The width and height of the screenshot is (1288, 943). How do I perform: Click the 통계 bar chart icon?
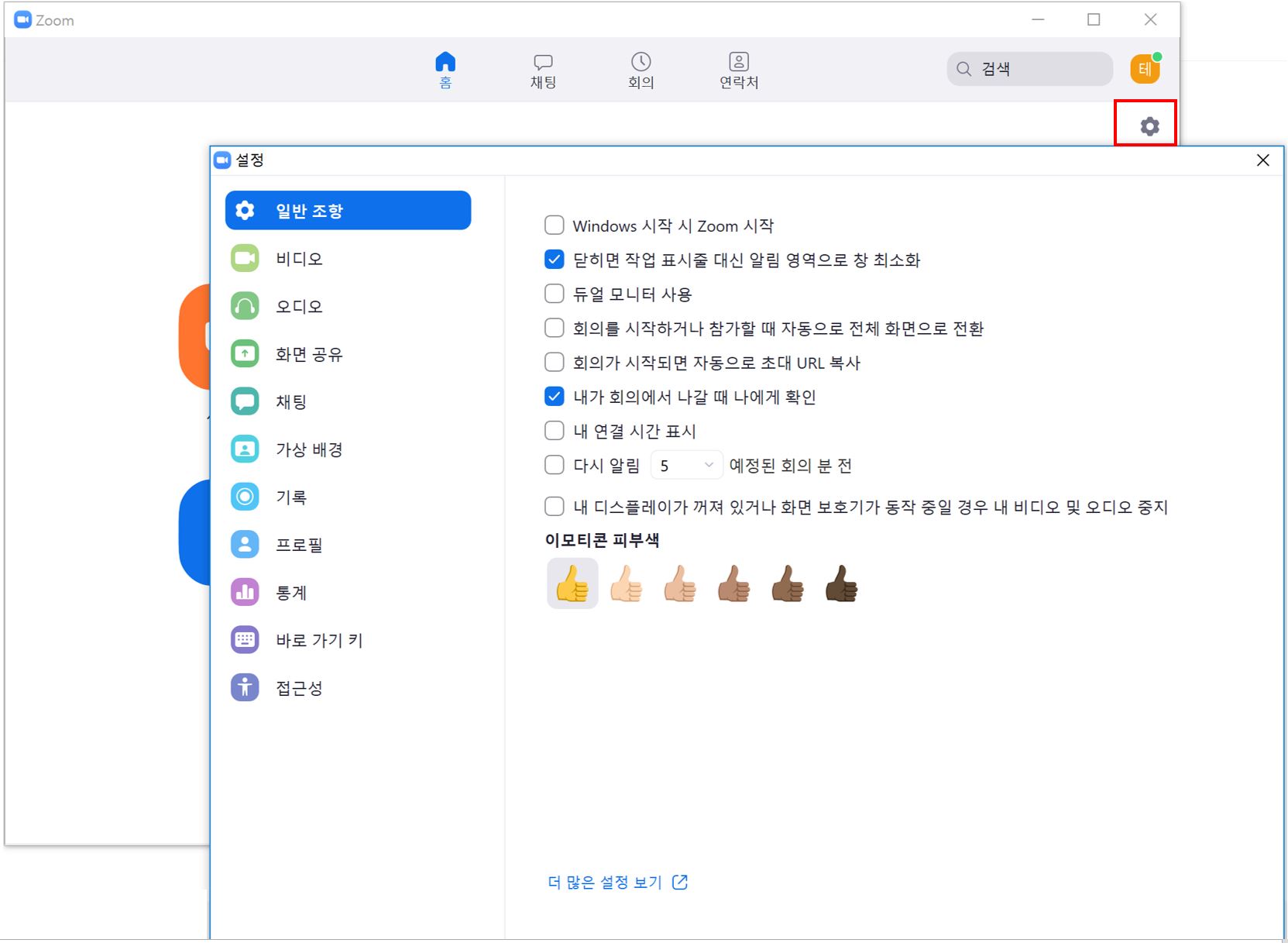click(x=245, y=593)
